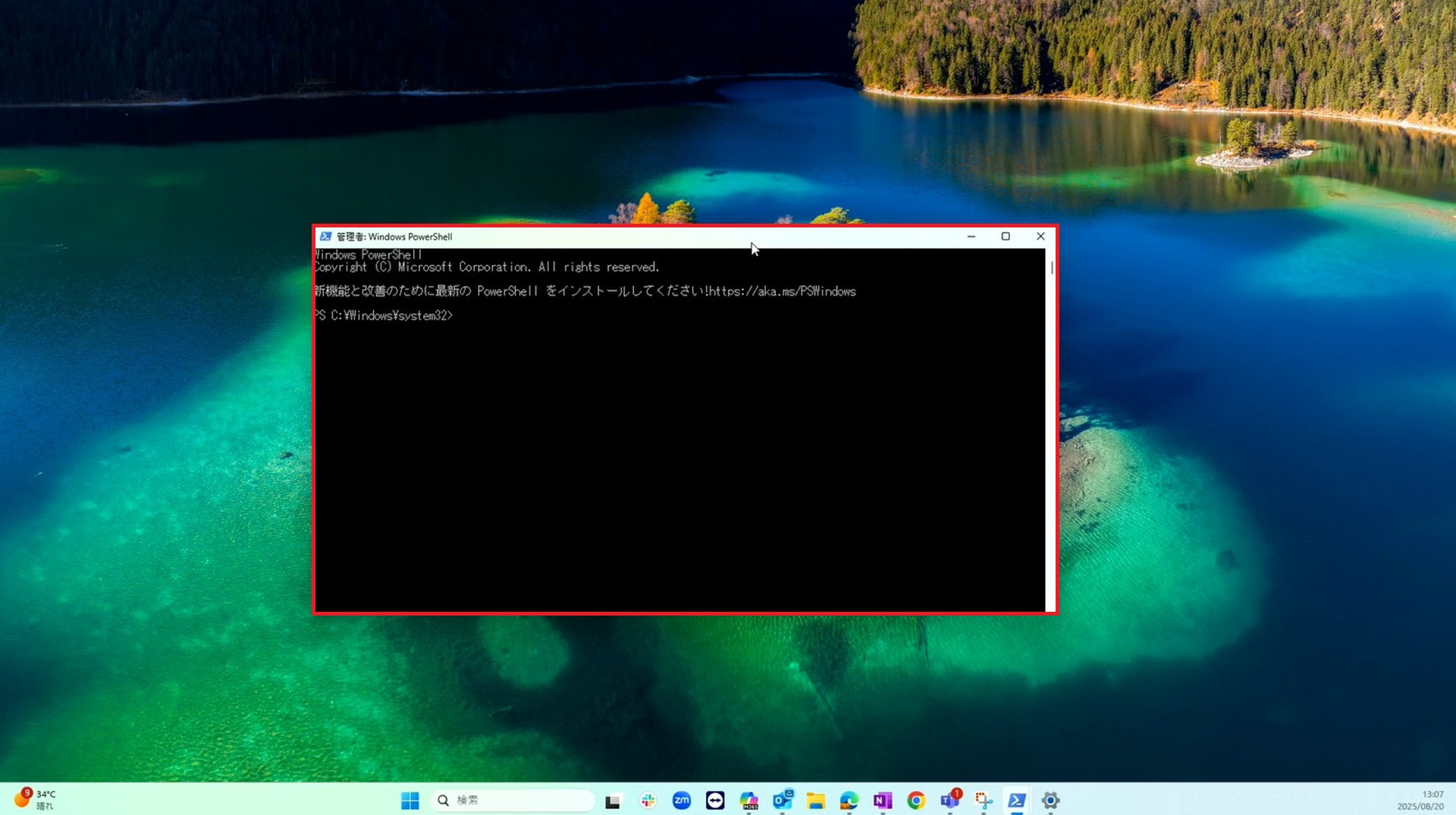Launch Microsoft Edge from the taskbar

[849, 801]
